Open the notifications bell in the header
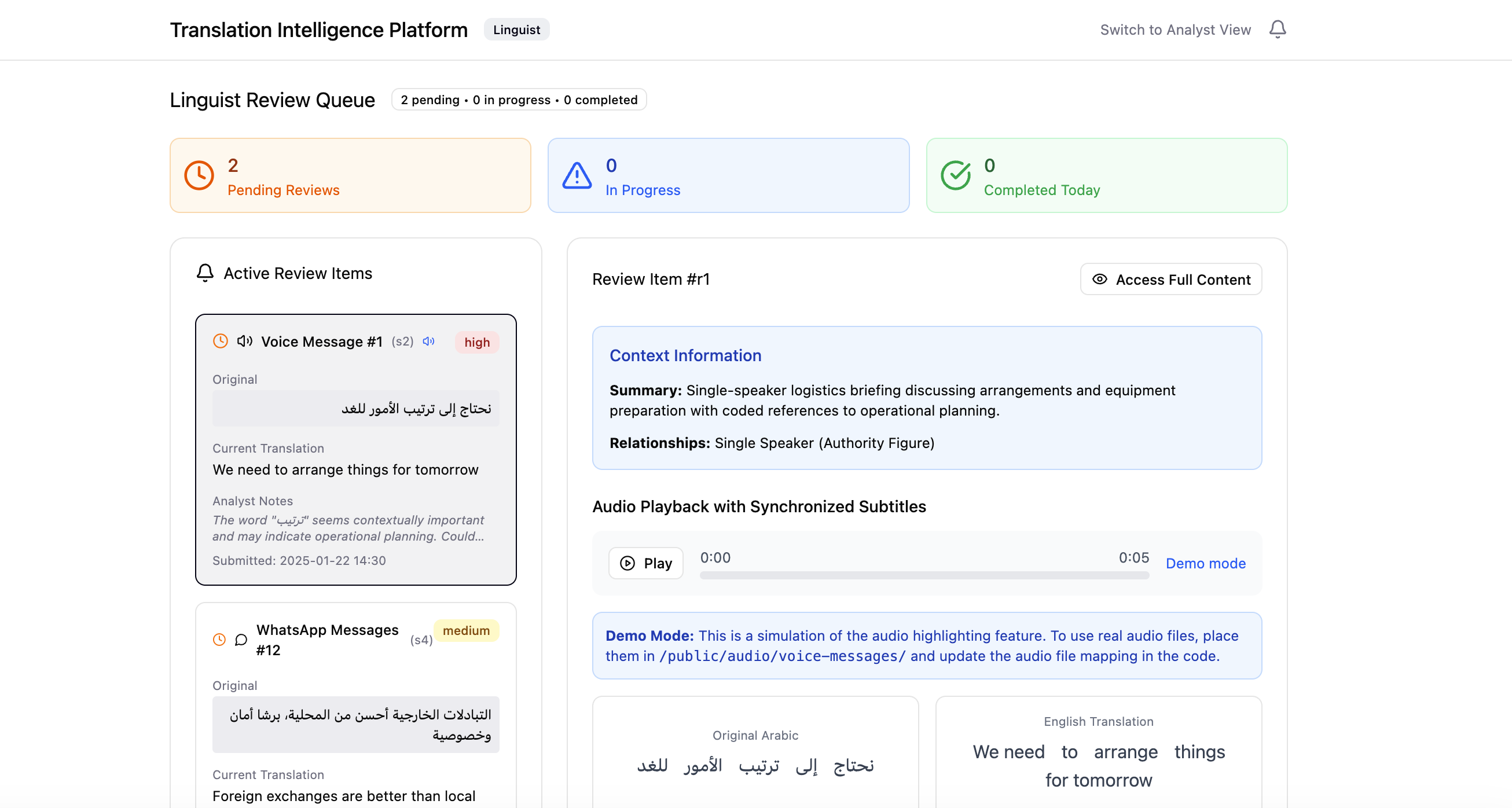 click(1277, 30)
